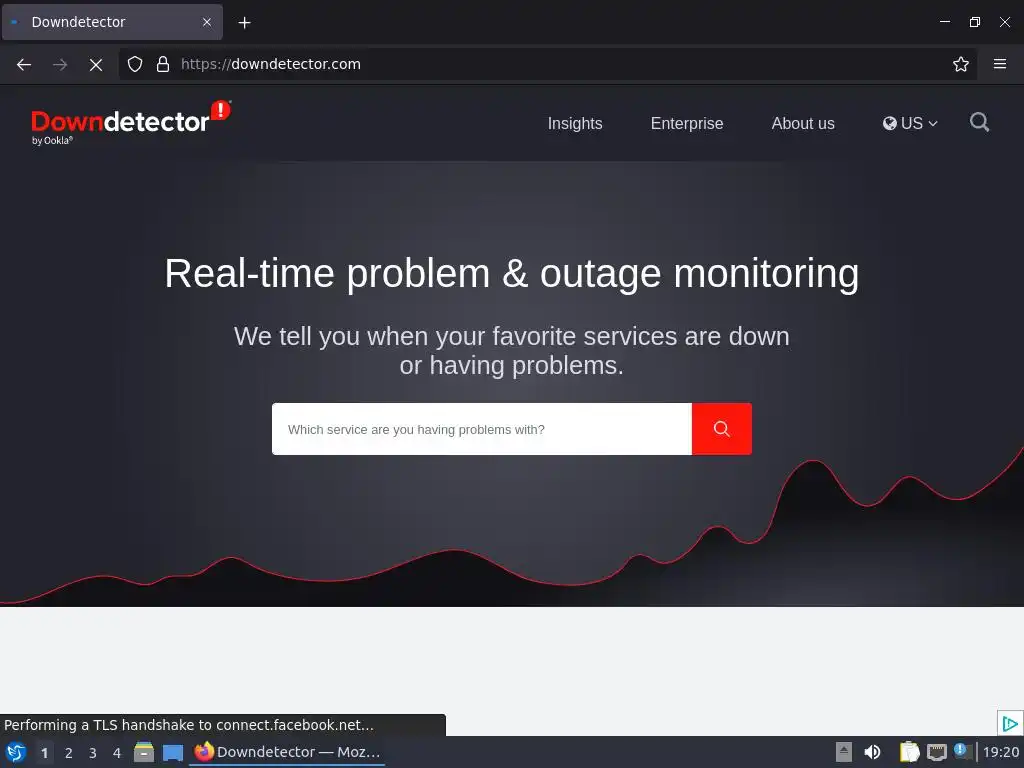
Task: Open clipboard manager tray icon
Action: 909,752
